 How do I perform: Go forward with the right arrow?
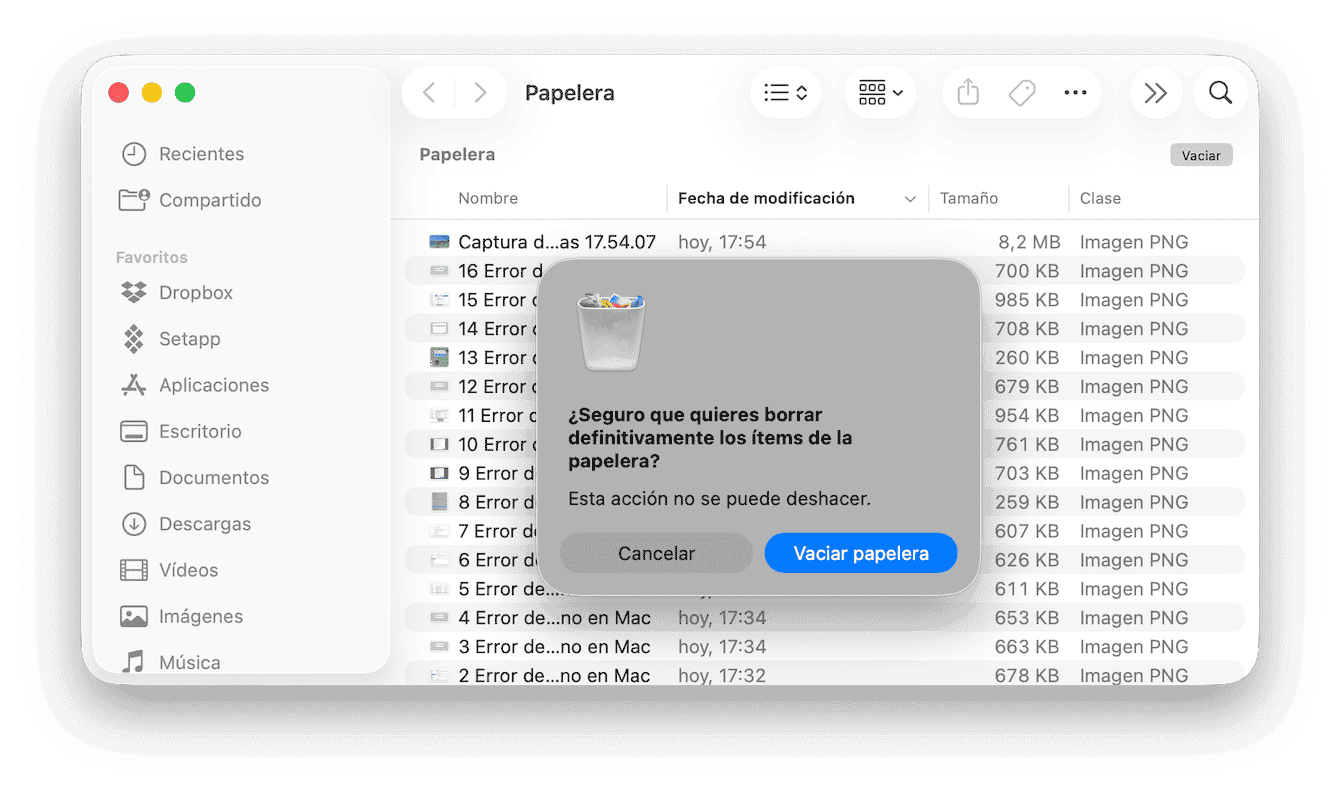tap(480, 93)
